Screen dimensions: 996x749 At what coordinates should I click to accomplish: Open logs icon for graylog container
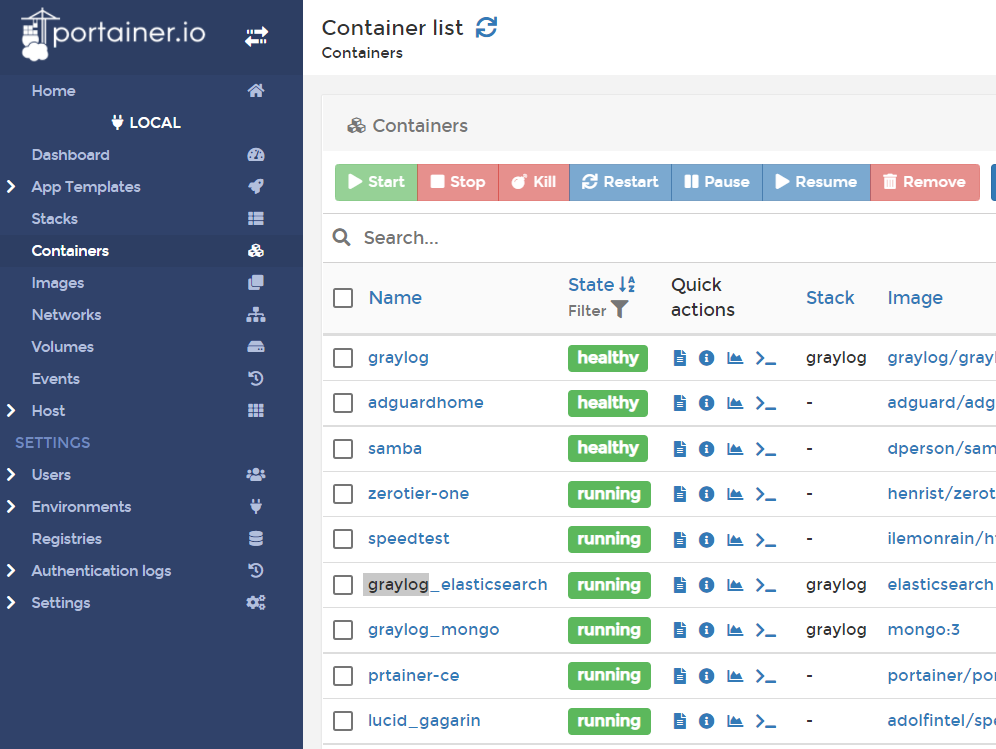pyautogui.click(x=680, y=358)
